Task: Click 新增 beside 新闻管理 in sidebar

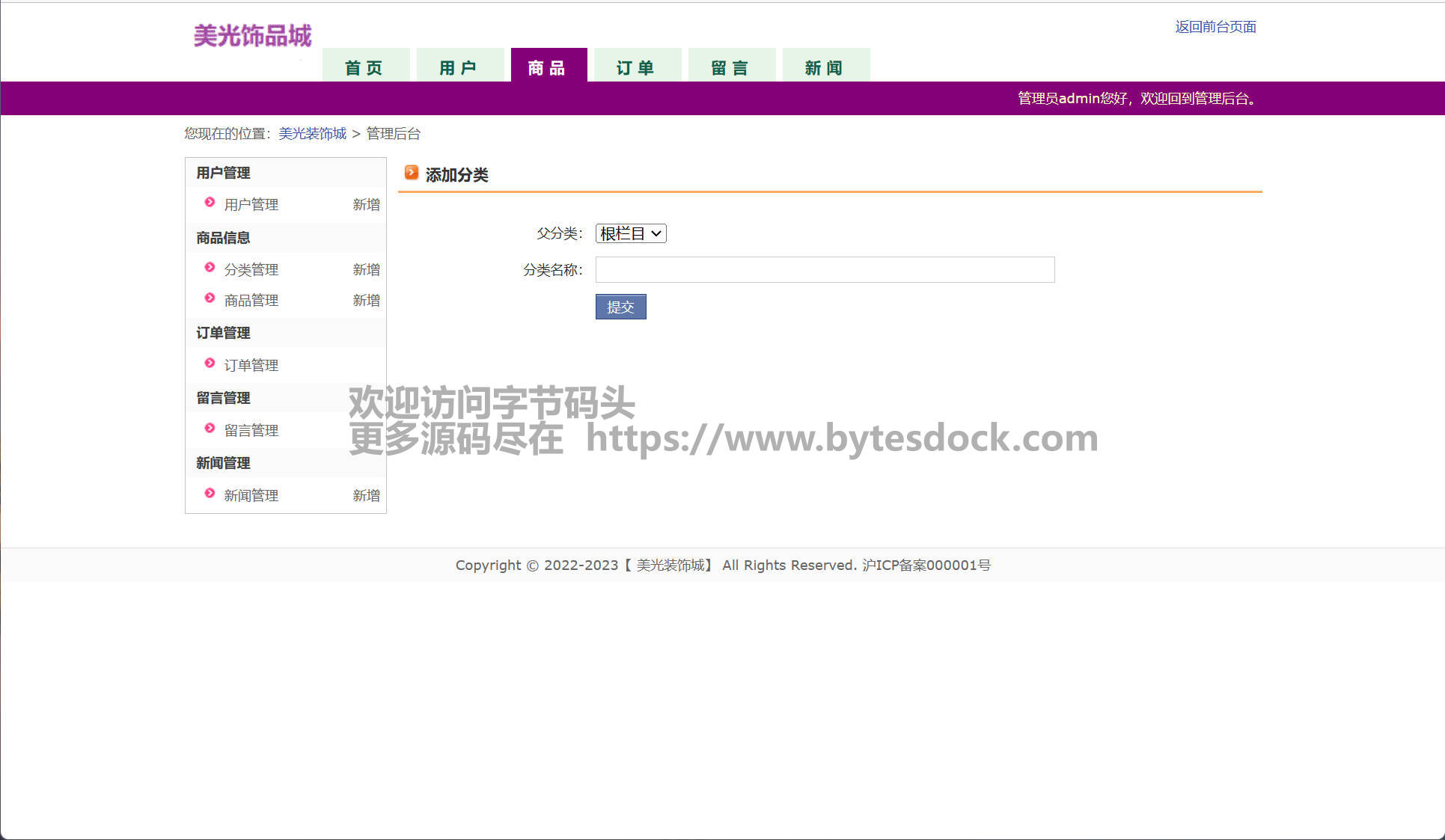Action: point(366,496)
